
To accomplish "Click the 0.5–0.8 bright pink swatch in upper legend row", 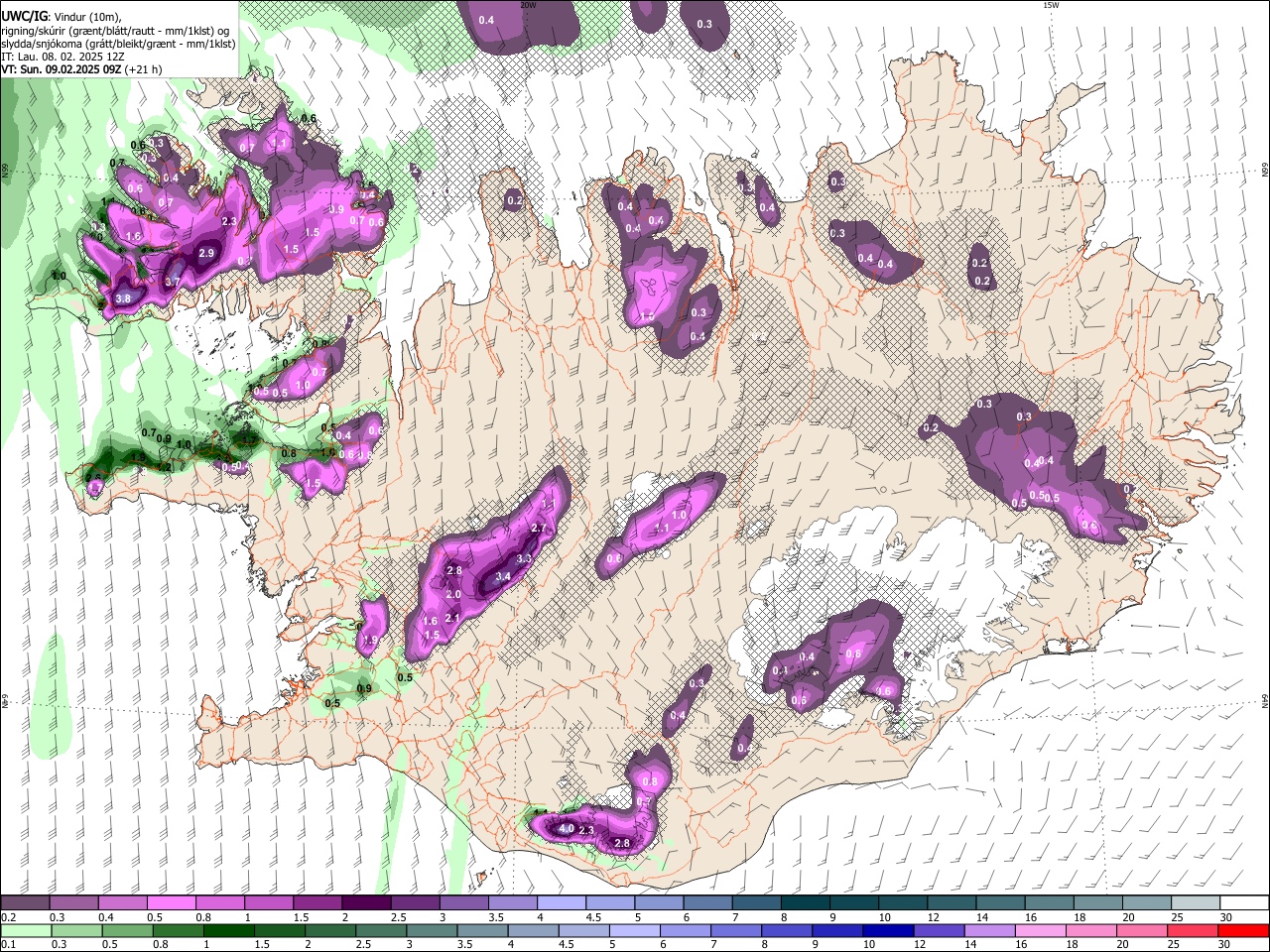I will tap(171, 903).
